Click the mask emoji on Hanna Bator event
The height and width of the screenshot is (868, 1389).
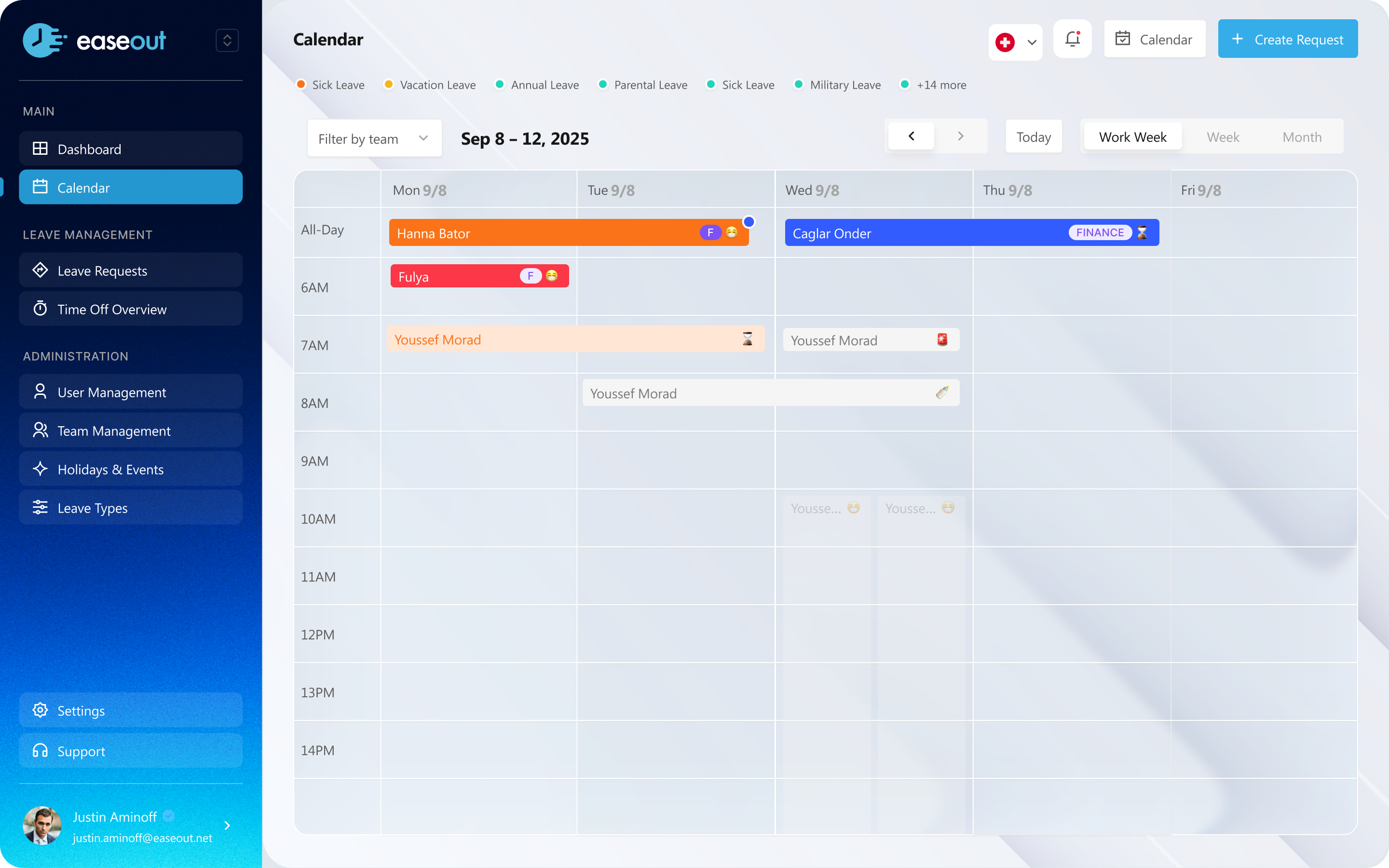click(731, 232)
